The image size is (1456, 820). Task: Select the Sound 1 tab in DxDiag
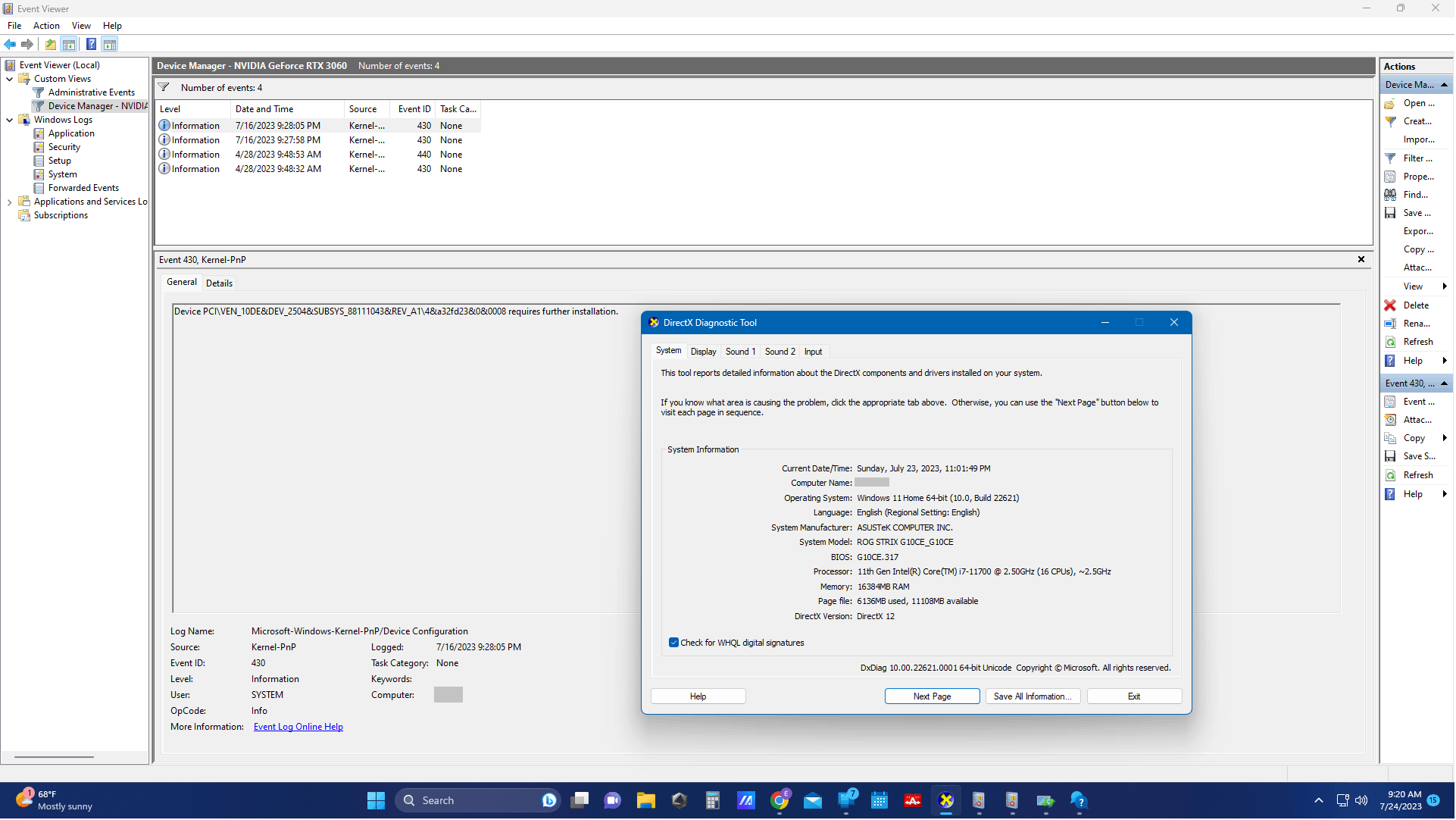tap(740, 351)
